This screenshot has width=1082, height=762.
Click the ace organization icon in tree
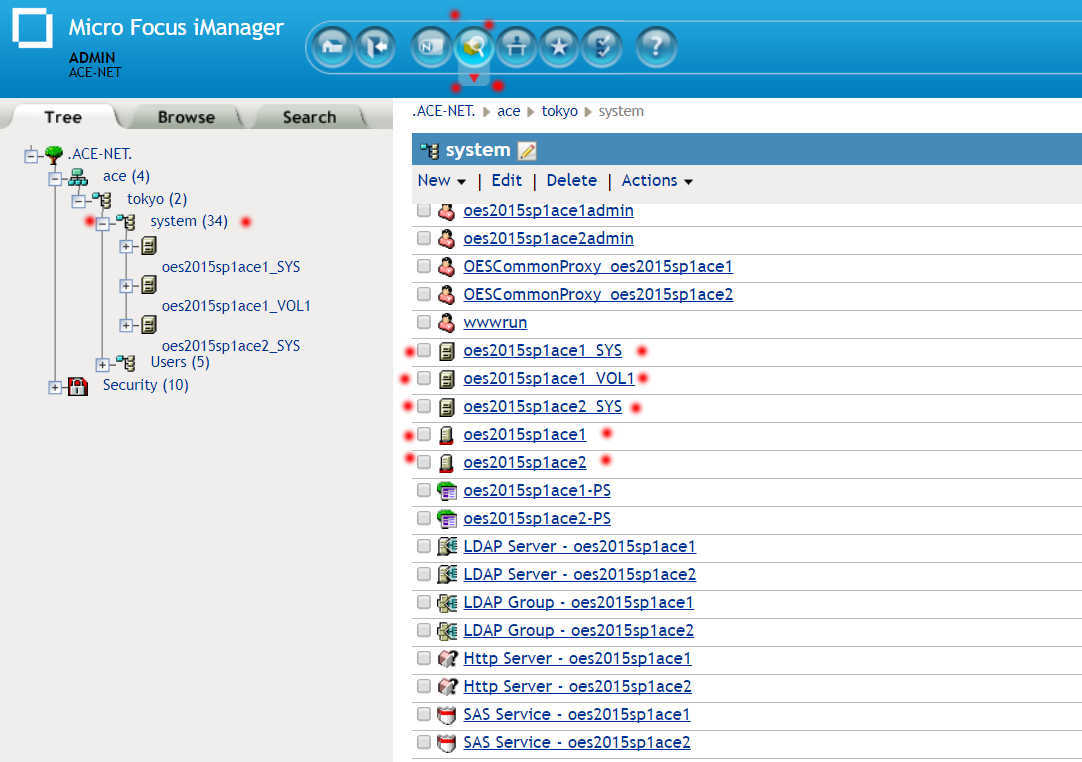pos(78,177)
